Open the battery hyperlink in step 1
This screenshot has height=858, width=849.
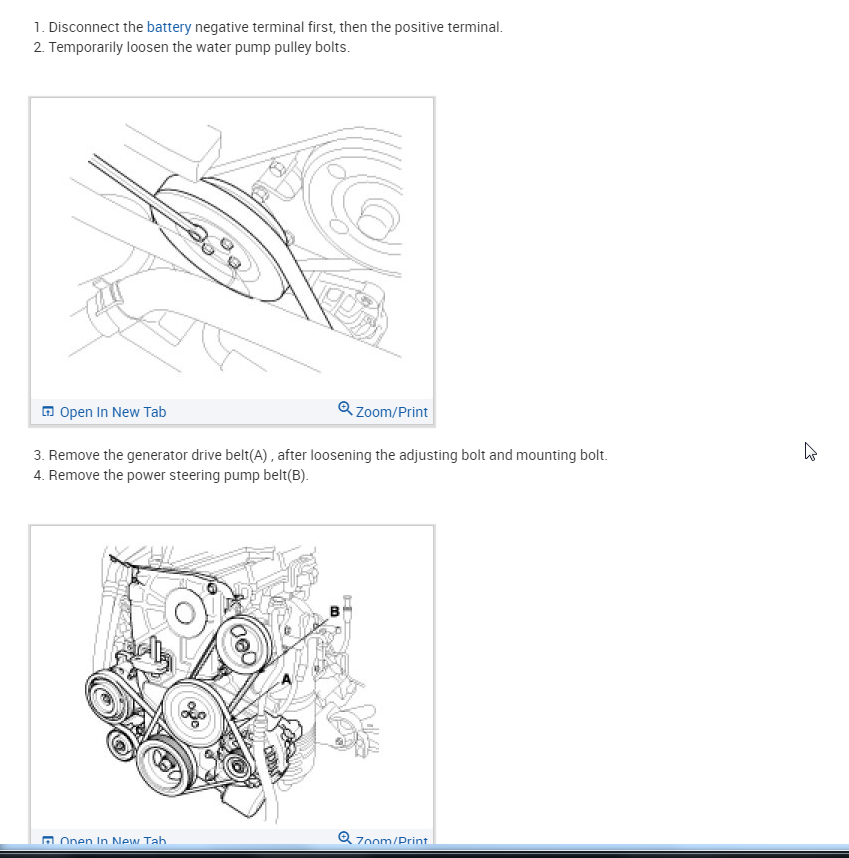168,27
